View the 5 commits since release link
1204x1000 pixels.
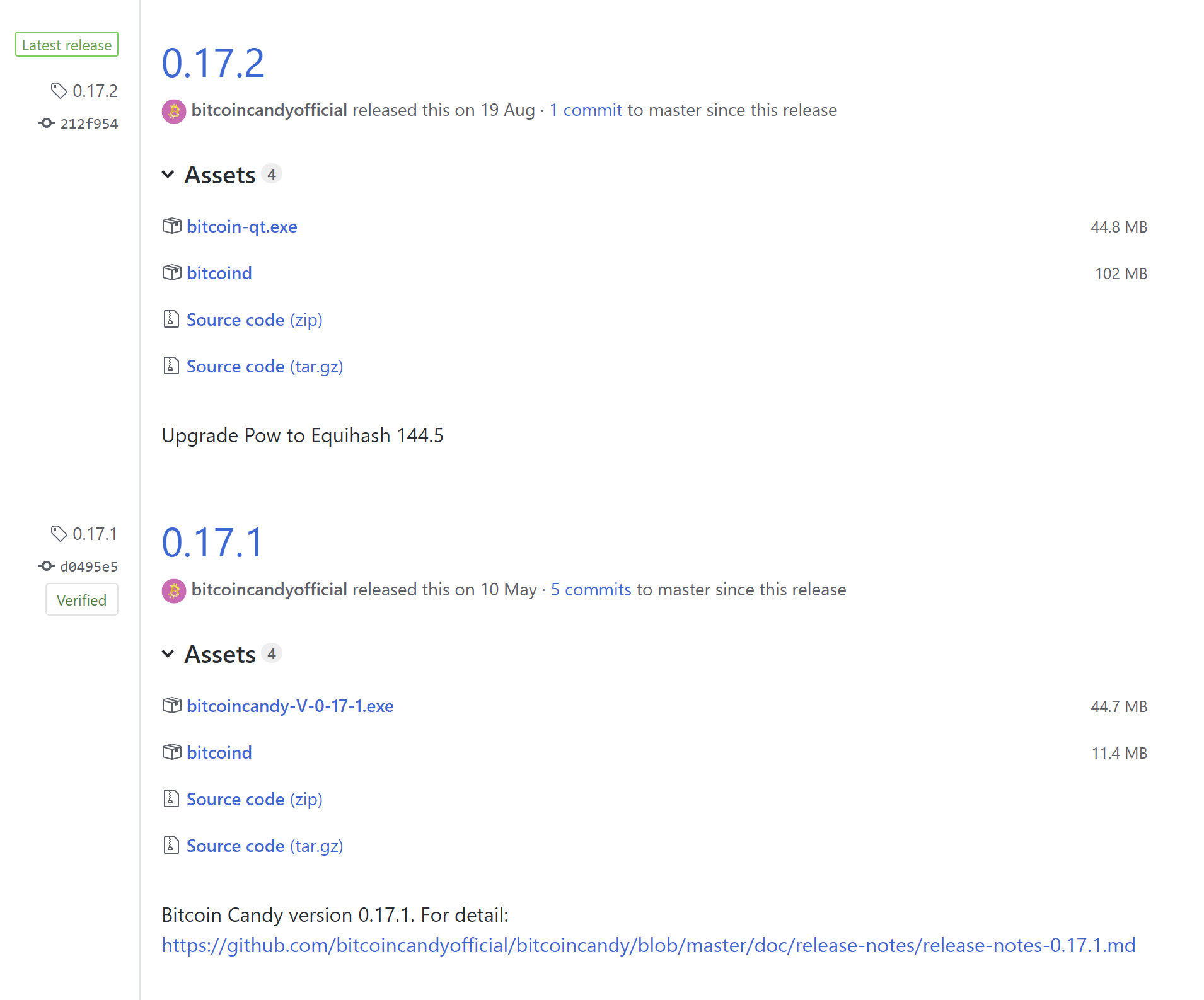591,590
